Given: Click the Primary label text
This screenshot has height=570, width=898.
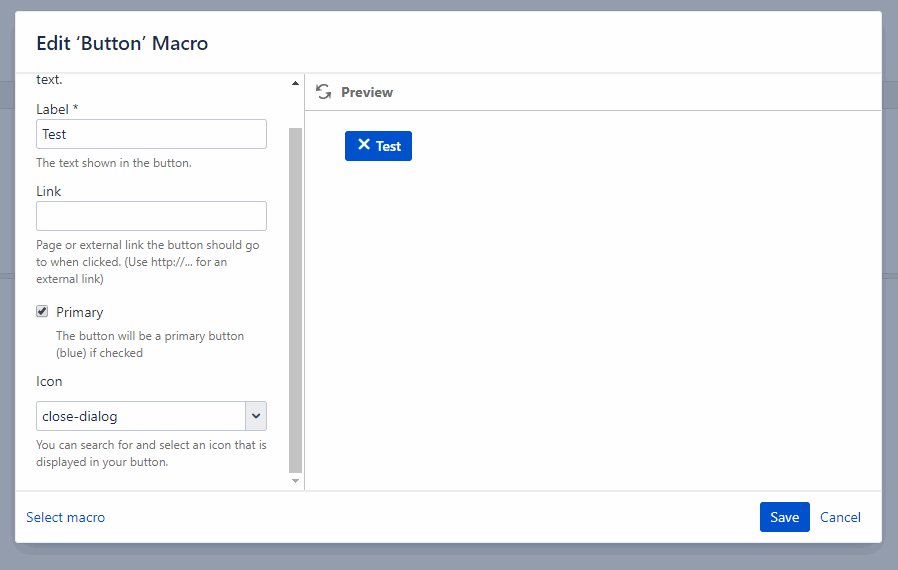Looking at the screenshot, I should (x=80, y=312).
